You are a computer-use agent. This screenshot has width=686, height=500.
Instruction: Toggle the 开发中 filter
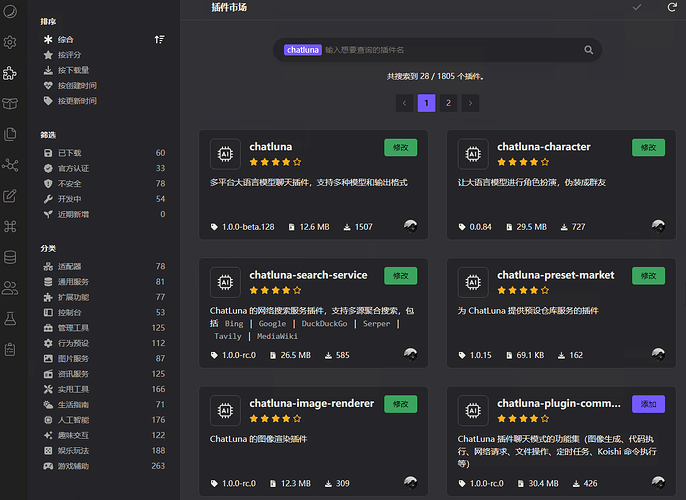104,199
